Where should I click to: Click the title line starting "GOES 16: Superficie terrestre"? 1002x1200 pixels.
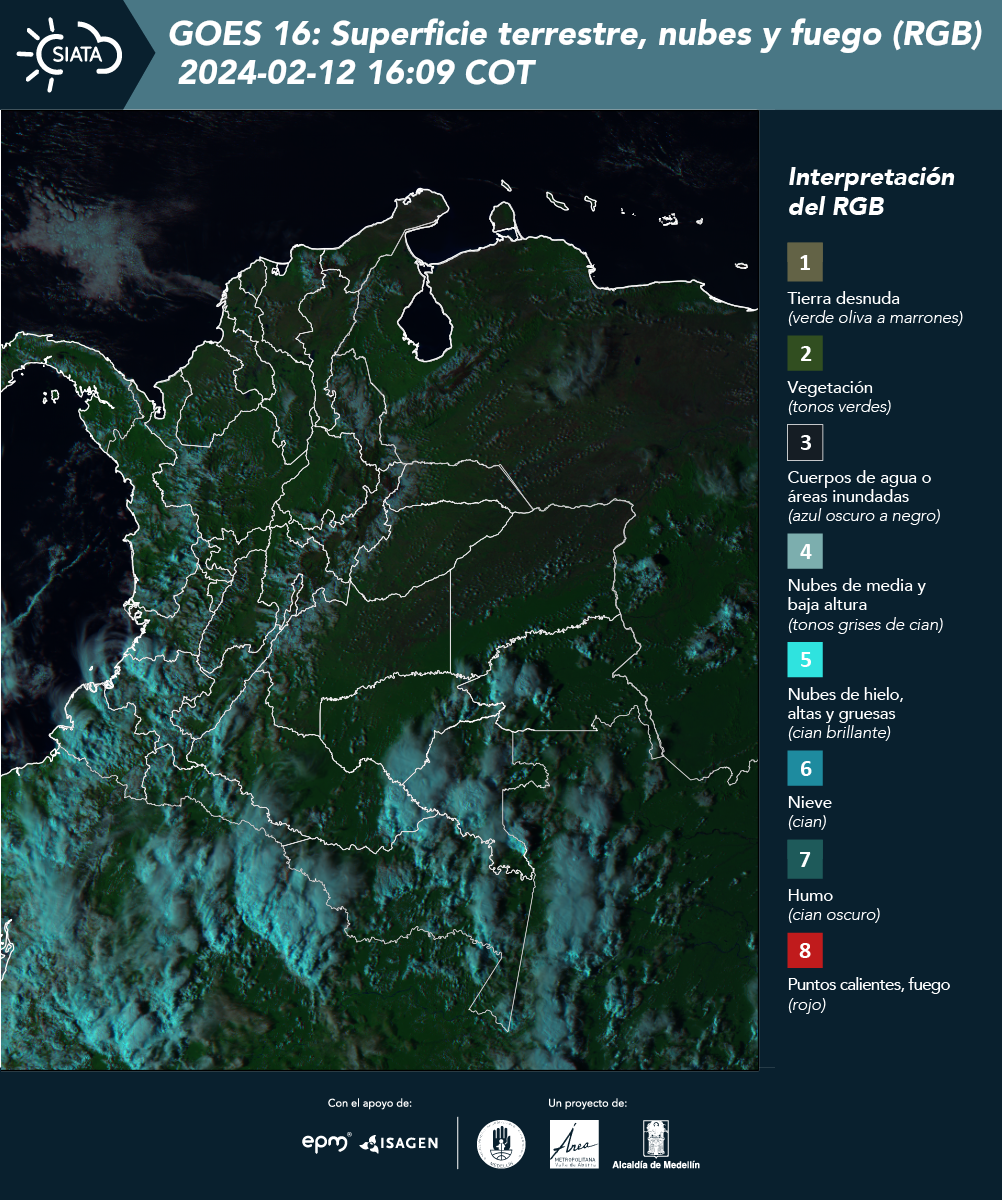(x=576, y=35)
